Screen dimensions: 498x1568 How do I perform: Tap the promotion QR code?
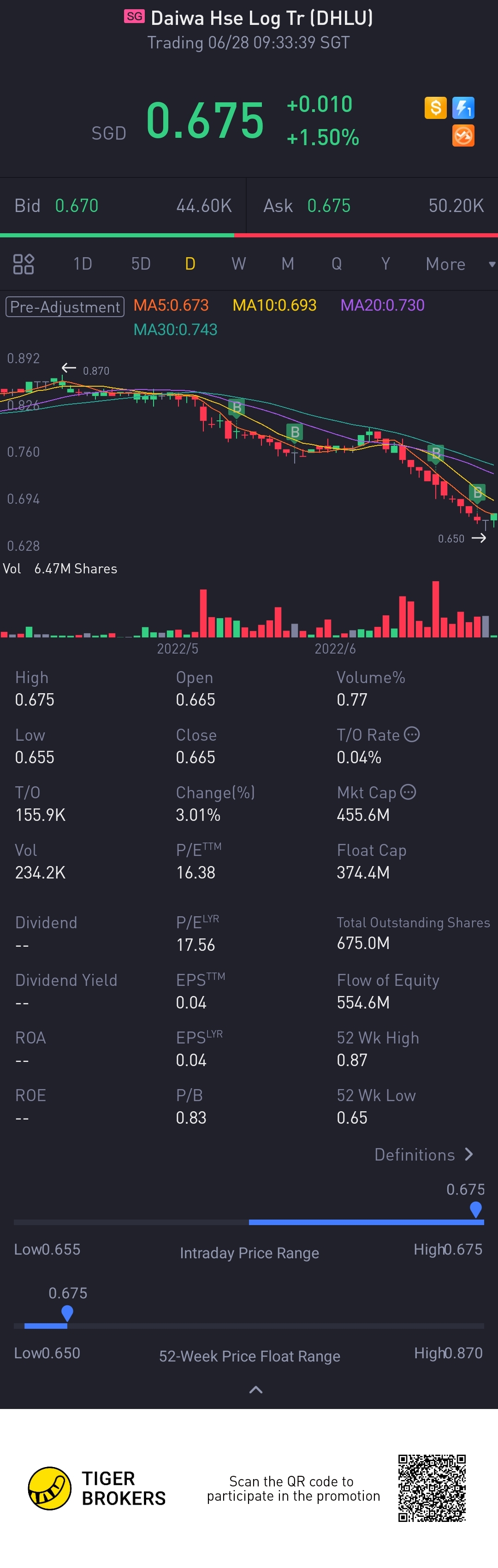pos(432,1488)
